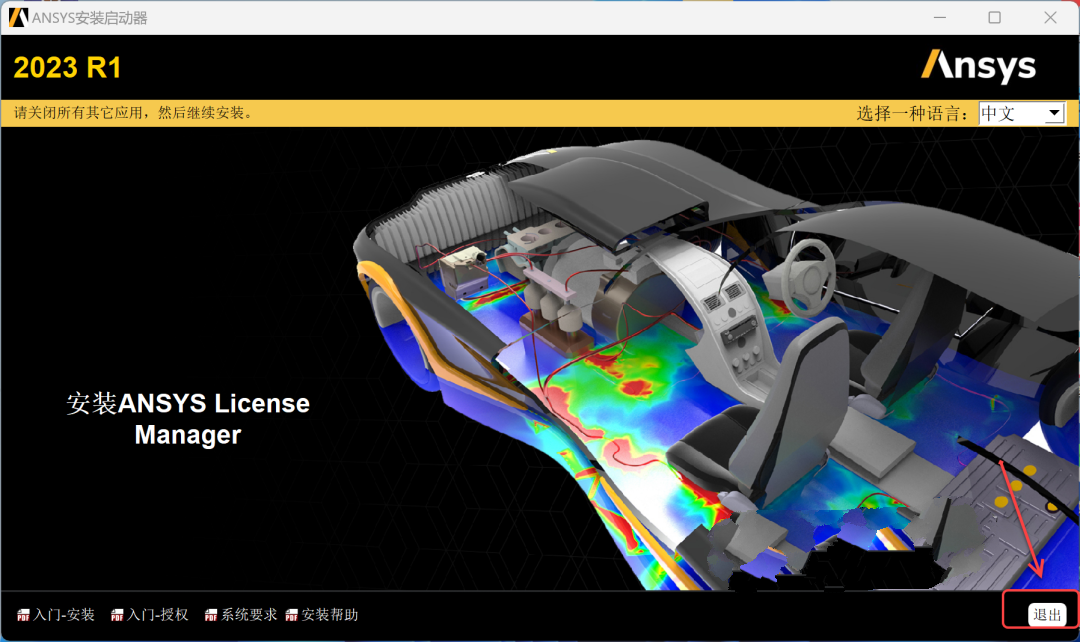Screen dimensions: 1080x642
Task: Open the language selection dropdown arrow
Action: point(1055,113)
